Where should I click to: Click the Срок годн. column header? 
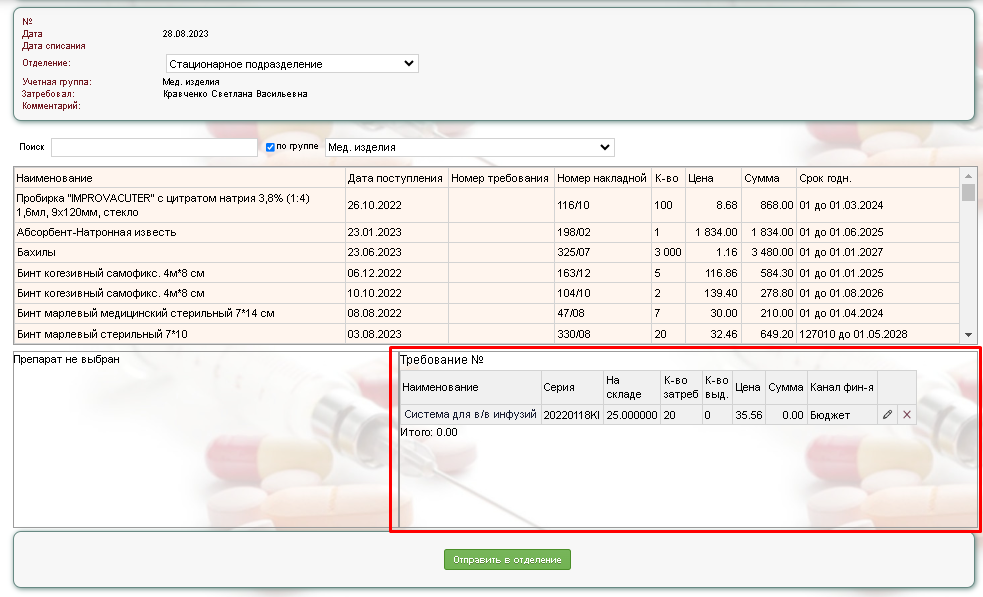pyautogui.click(x=825, y=178)
